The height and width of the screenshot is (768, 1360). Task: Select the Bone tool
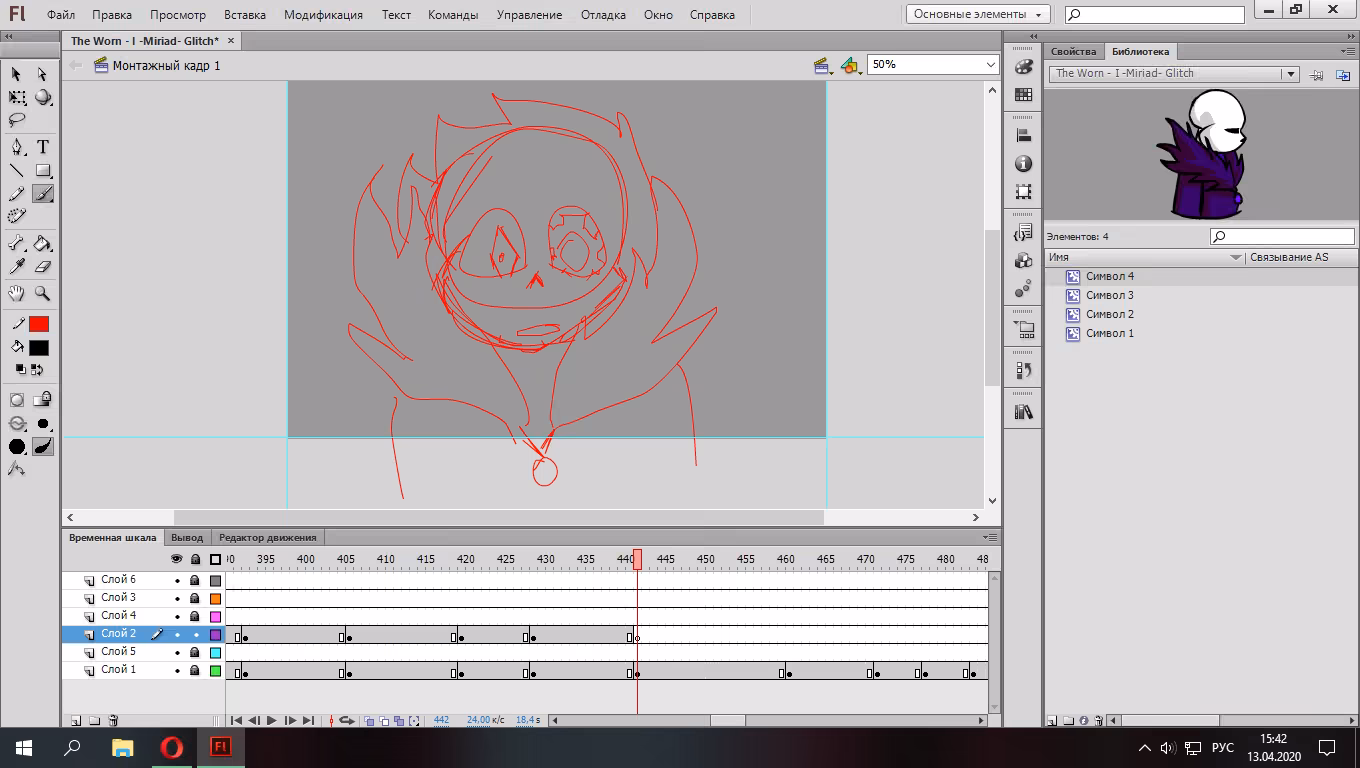point(17,243)
